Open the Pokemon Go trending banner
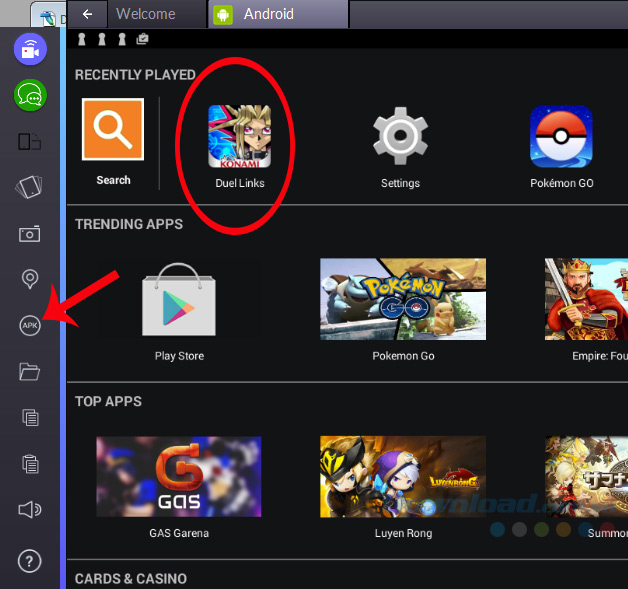 [403, 299]
